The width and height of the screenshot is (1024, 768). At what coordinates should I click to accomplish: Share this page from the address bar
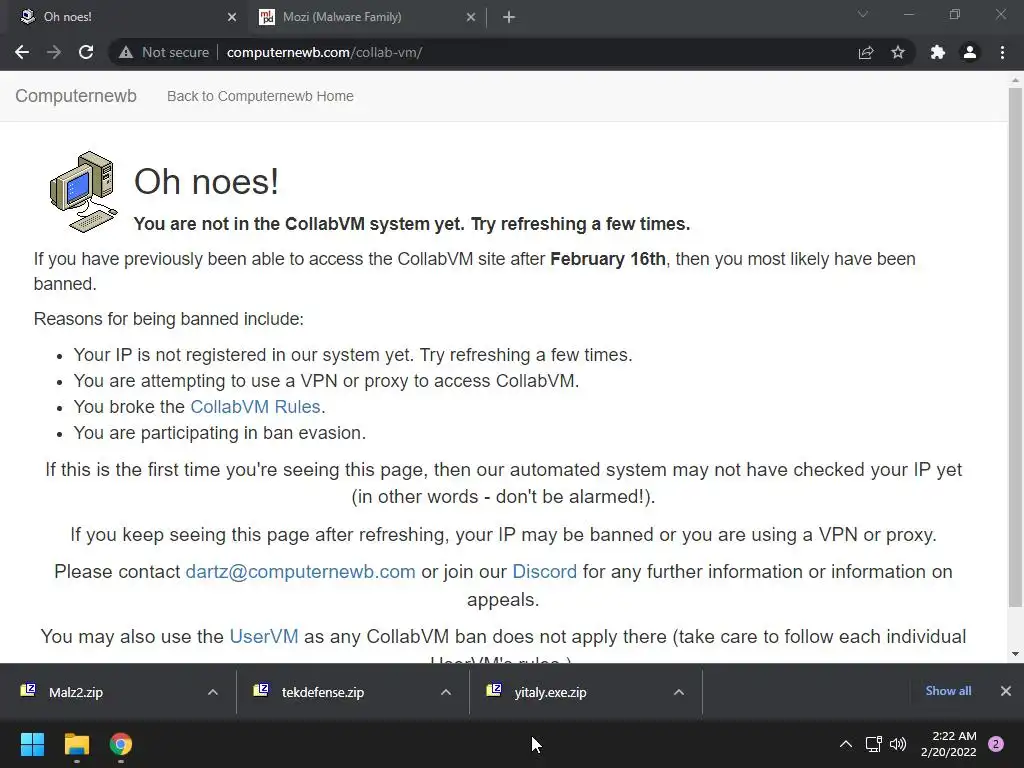[x=866, y=52]
